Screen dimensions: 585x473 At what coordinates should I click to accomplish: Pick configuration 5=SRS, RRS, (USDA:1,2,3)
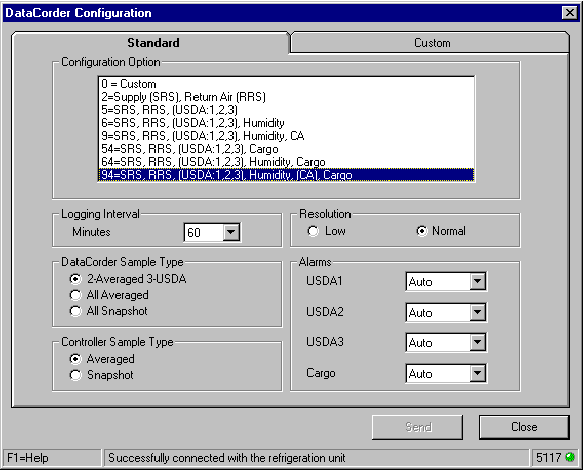286,110
